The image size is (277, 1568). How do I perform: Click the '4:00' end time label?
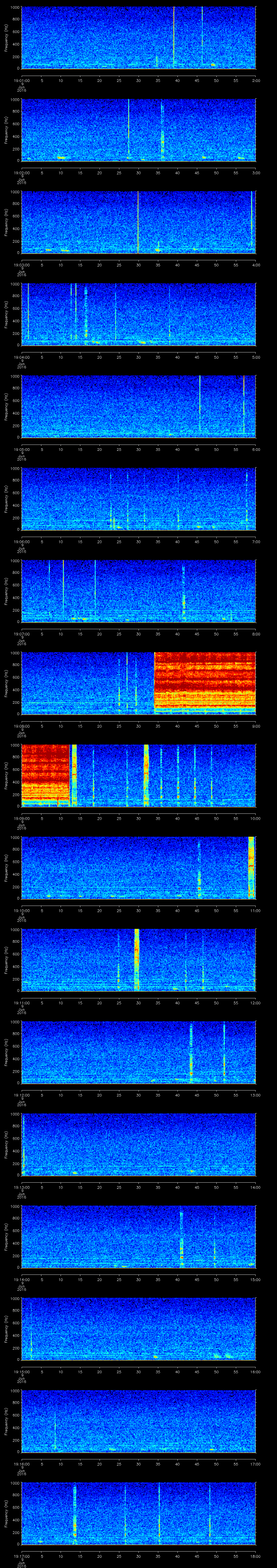click(x=256, y=265)
